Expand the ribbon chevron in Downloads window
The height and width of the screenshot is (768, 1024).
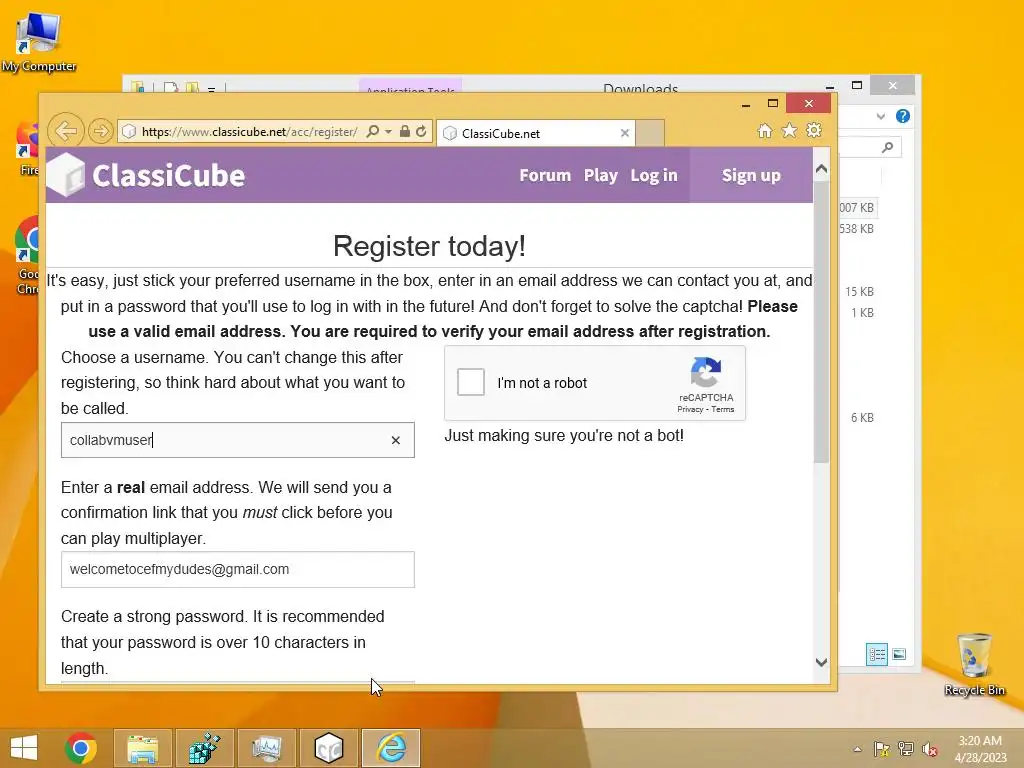pos(881,116)
